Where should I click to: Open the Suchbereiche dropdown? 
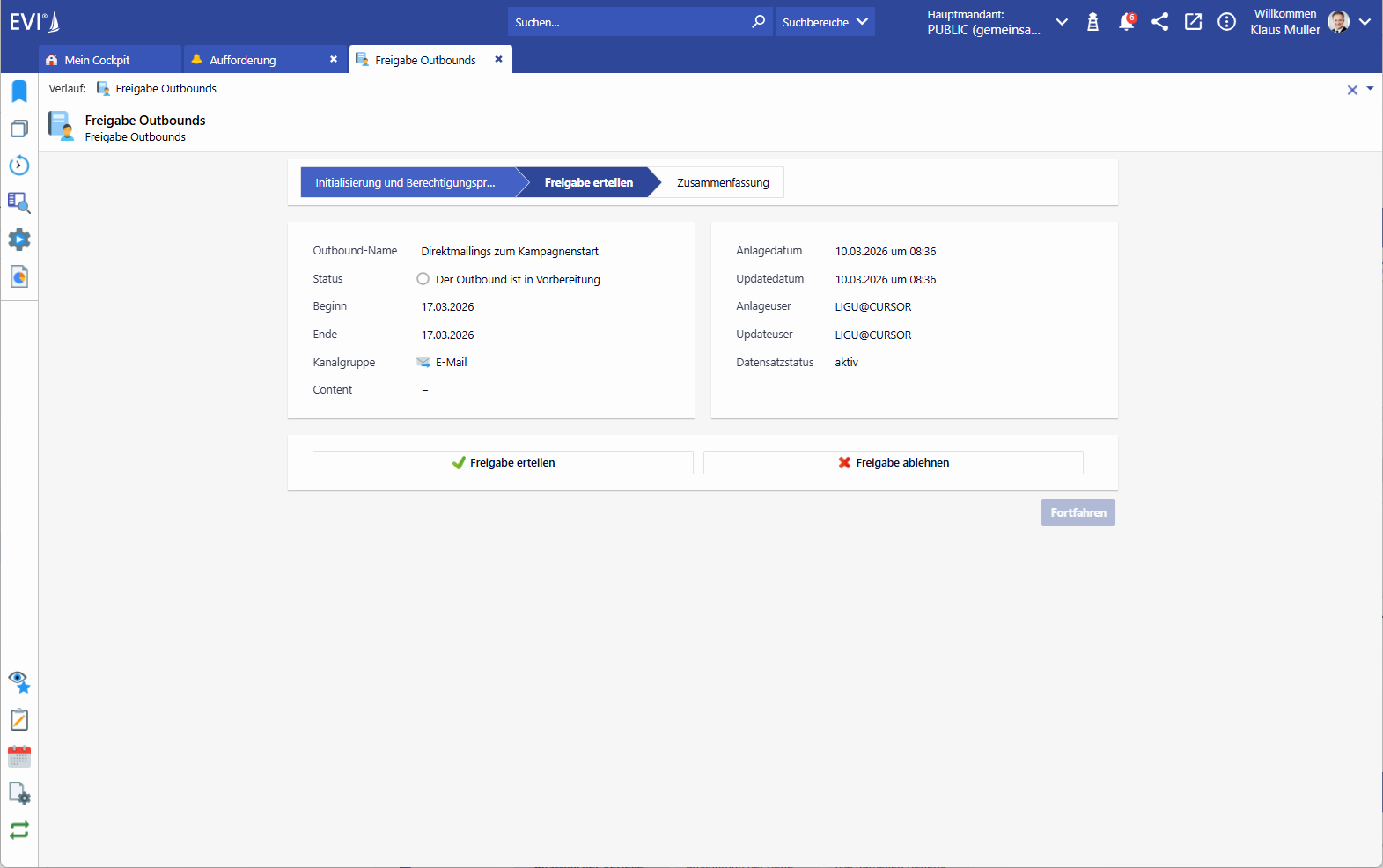pyautogui.click(x=825, y=22)
